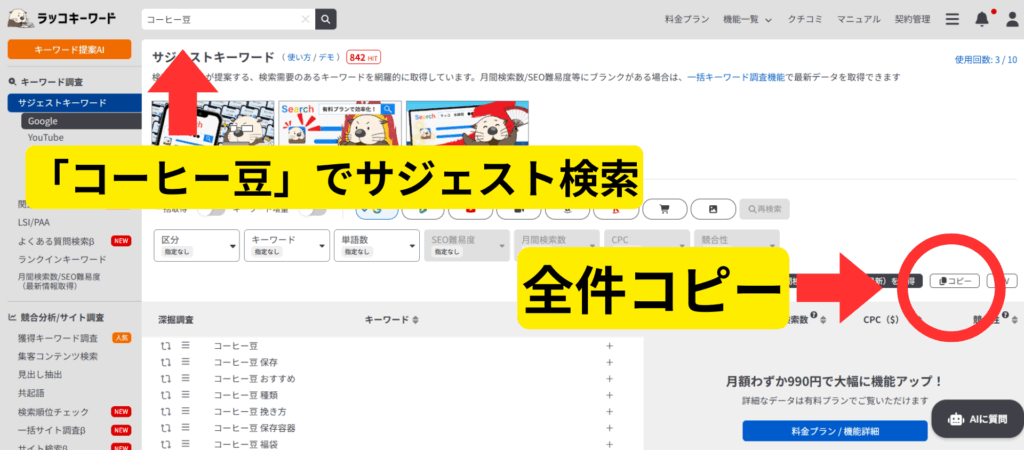Image resolution: width=1024 pixels, height=450 pixels.
Task: Open 契約管理 in the top navigation
Action: pos(912,20)
